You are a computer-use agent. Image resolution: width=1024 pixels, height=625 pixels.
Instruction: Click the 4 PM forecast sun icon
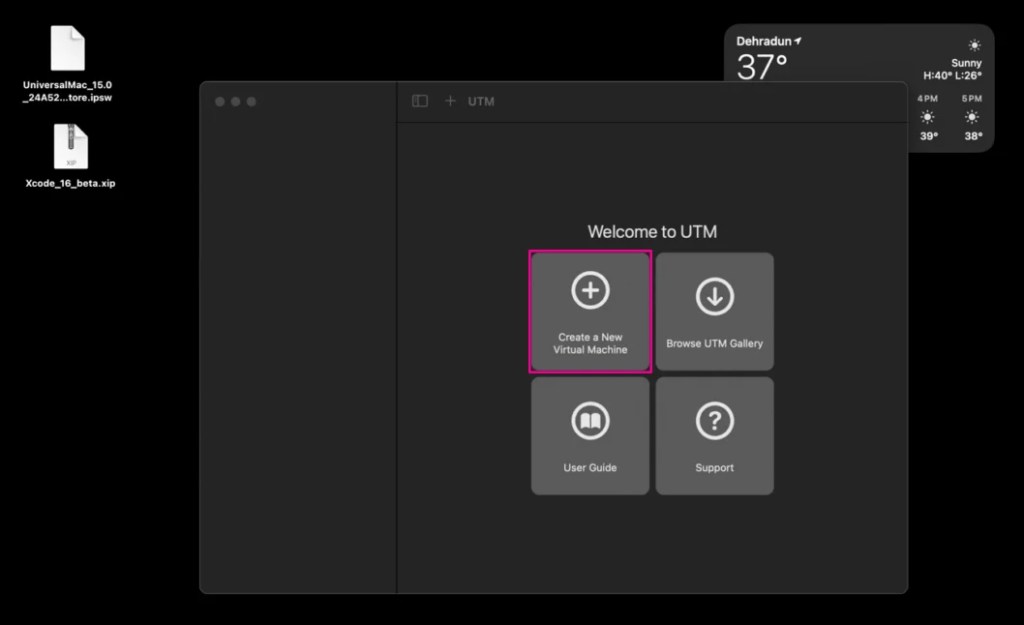pyautogui.click(x=927, y=118)
